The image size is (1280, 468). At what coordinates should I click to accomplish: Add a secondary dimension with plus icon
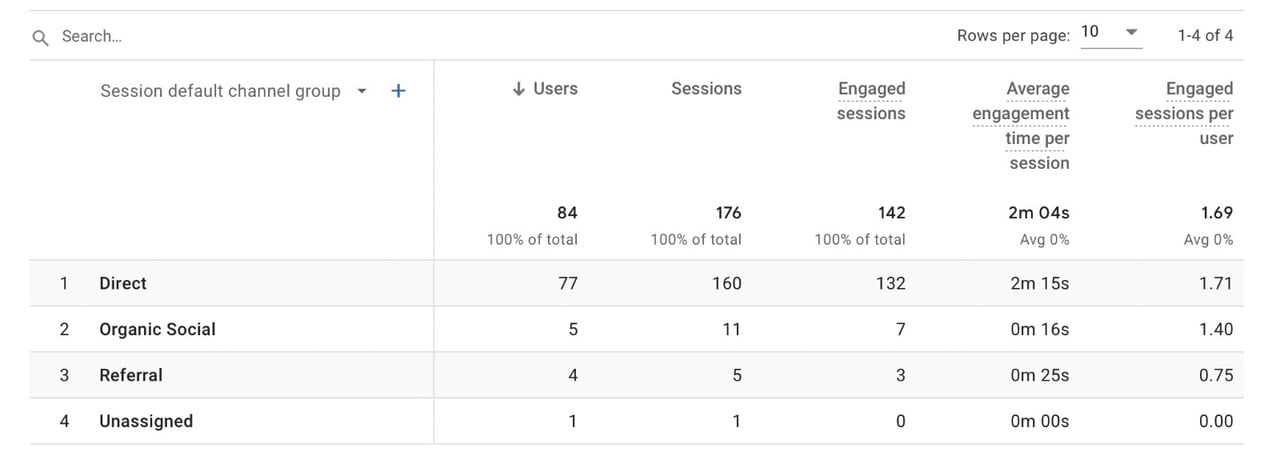point(398,91)
